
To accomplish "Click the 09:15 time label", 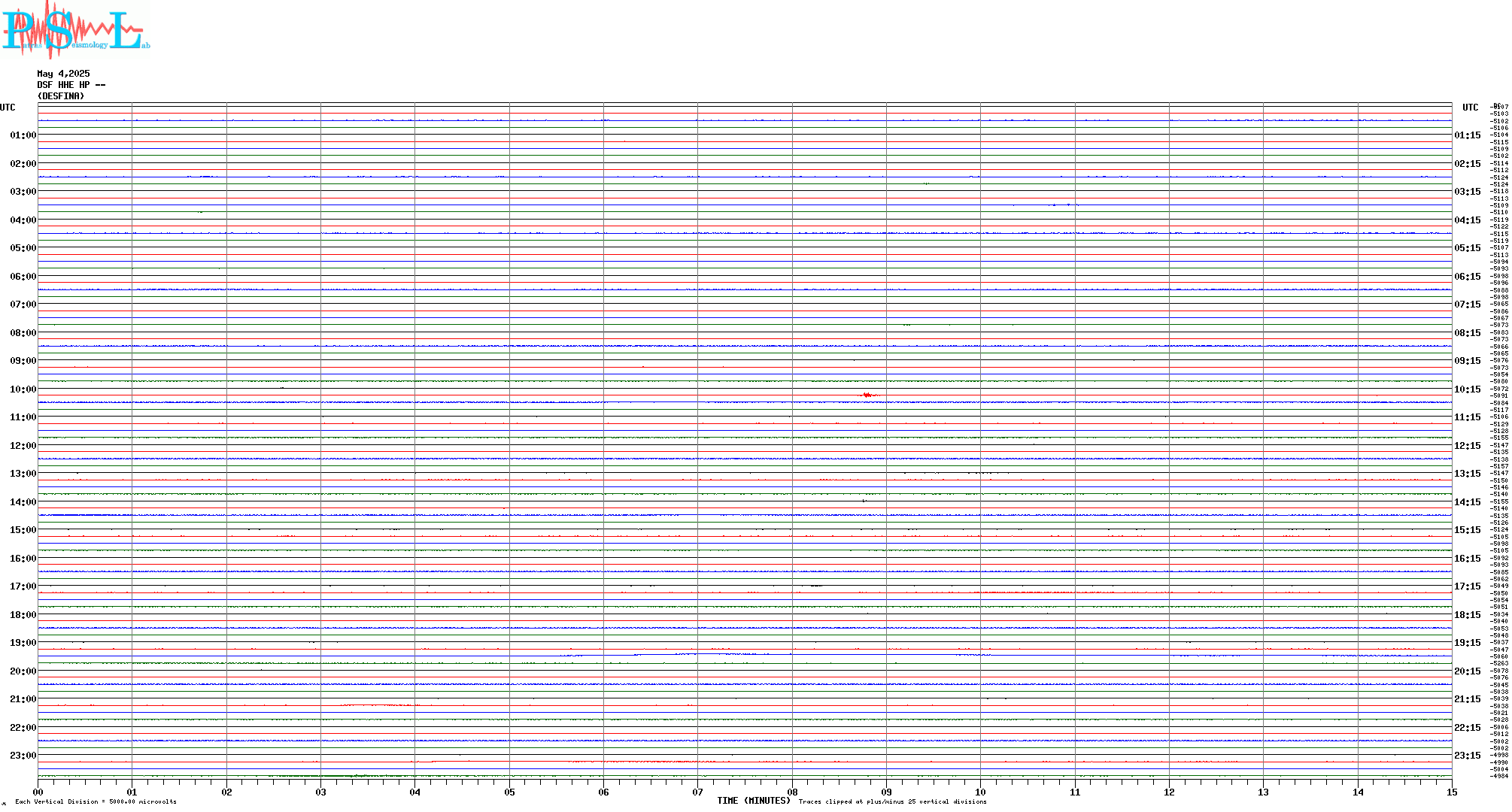I will 1468,361.
